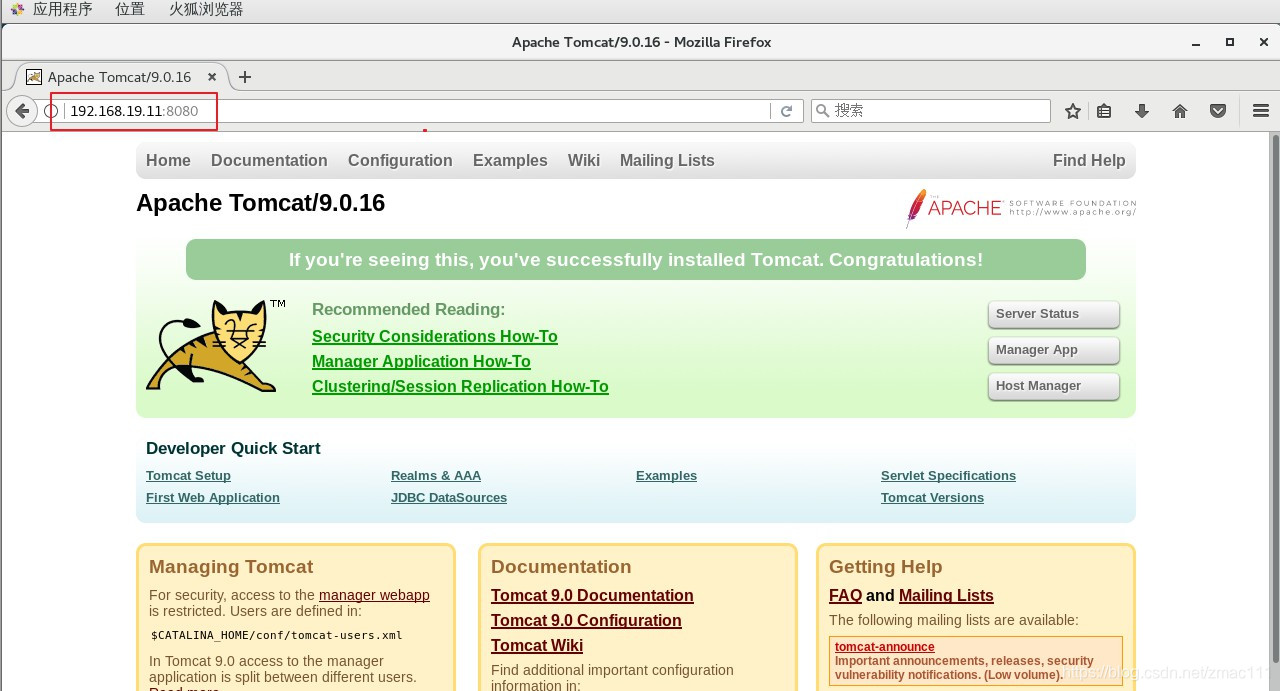
Task: Click the Tomcat cat mascot image
Action: (x=215, y=345)
